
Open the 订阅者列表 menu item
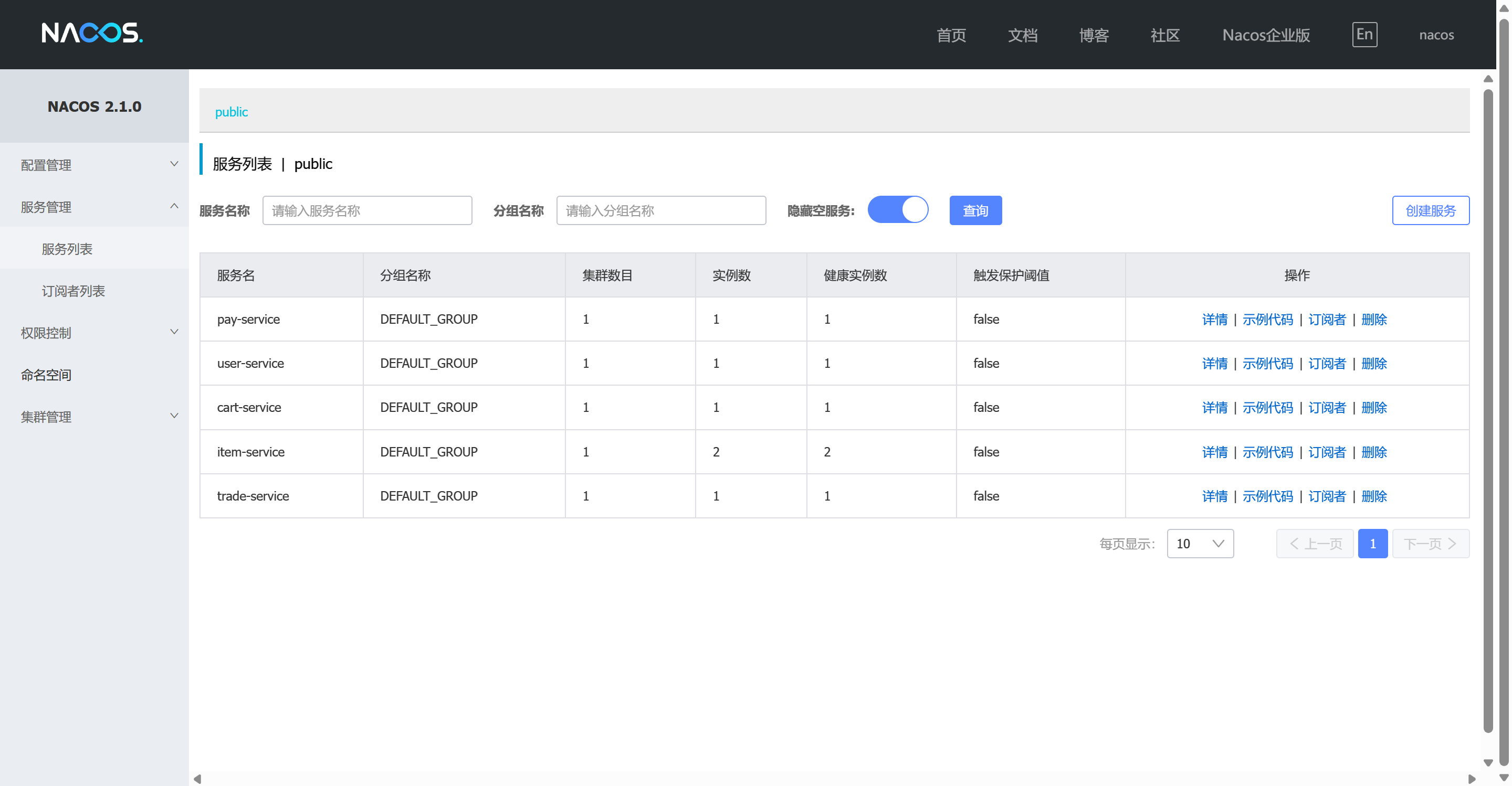(73, 291)
